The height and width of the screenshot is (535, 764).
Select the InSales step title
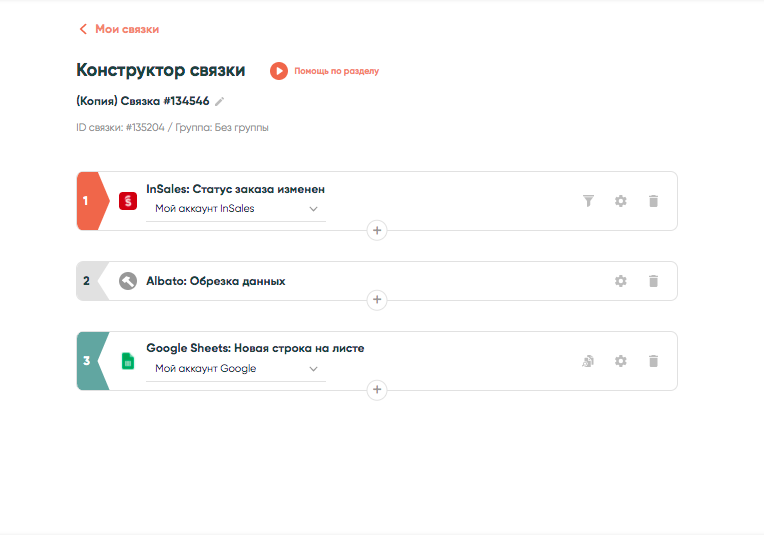(x=235, y=189)
